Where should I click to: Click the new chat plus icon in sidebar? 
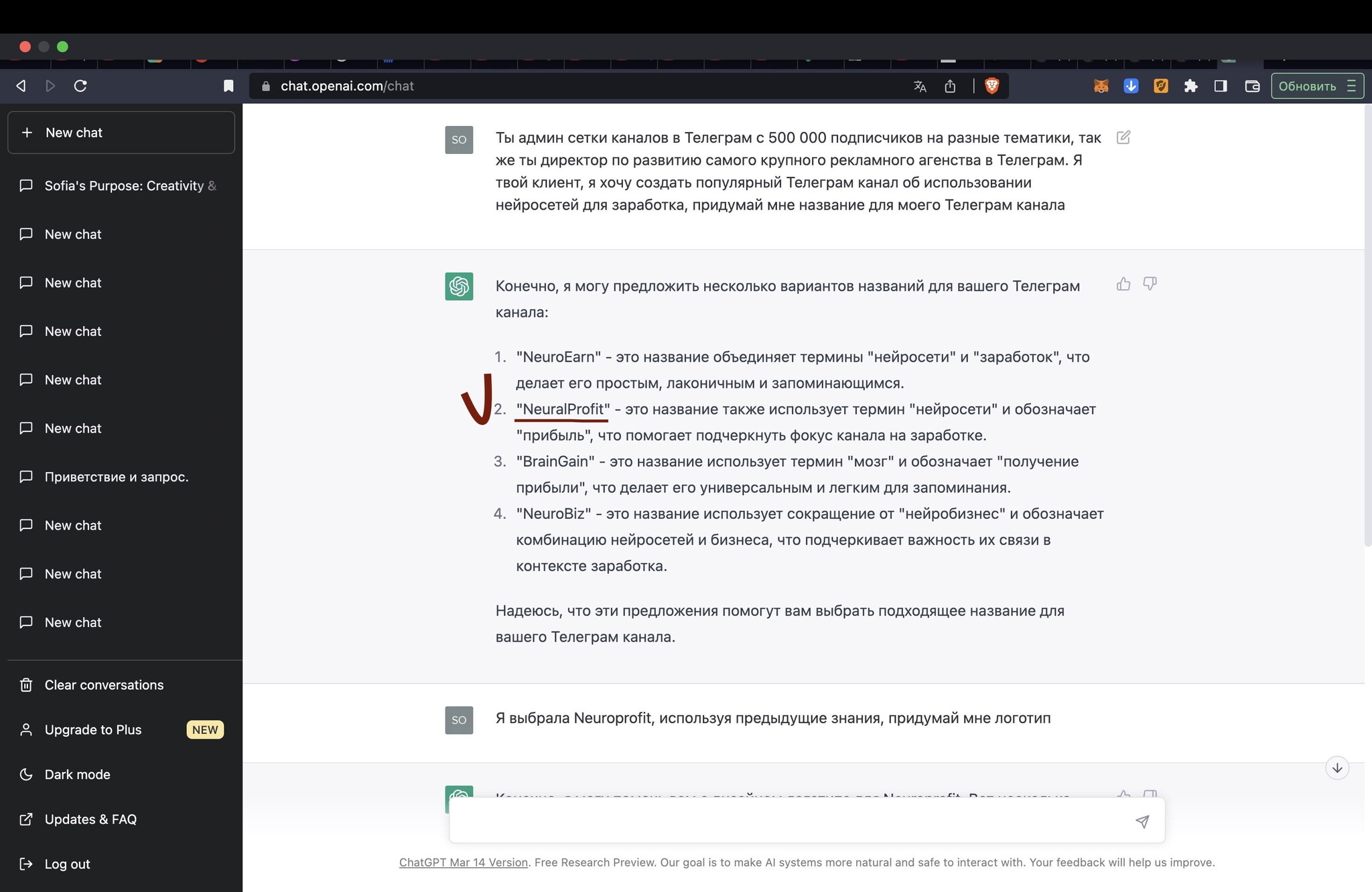(27, 131)
